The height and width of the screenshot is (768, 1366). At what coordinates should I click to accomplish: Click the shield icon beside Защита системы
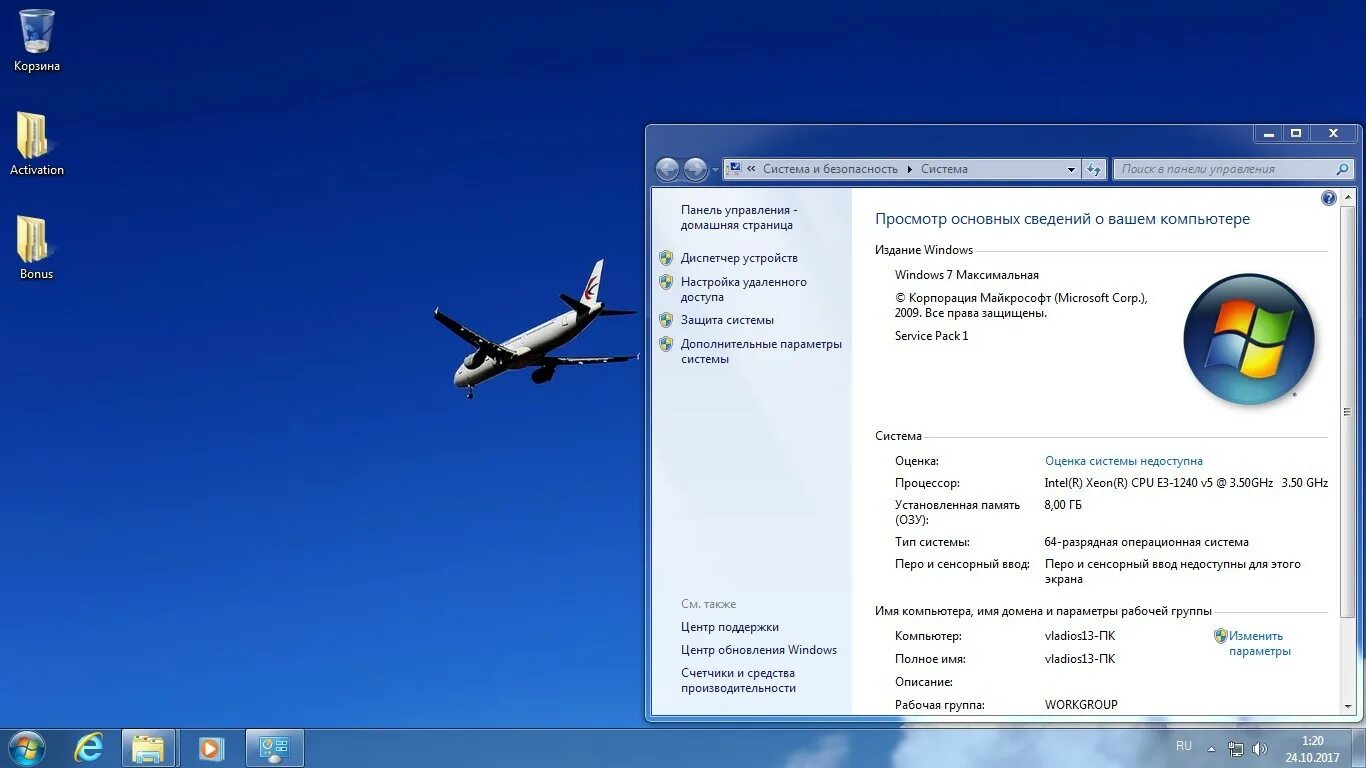(666, 320)
